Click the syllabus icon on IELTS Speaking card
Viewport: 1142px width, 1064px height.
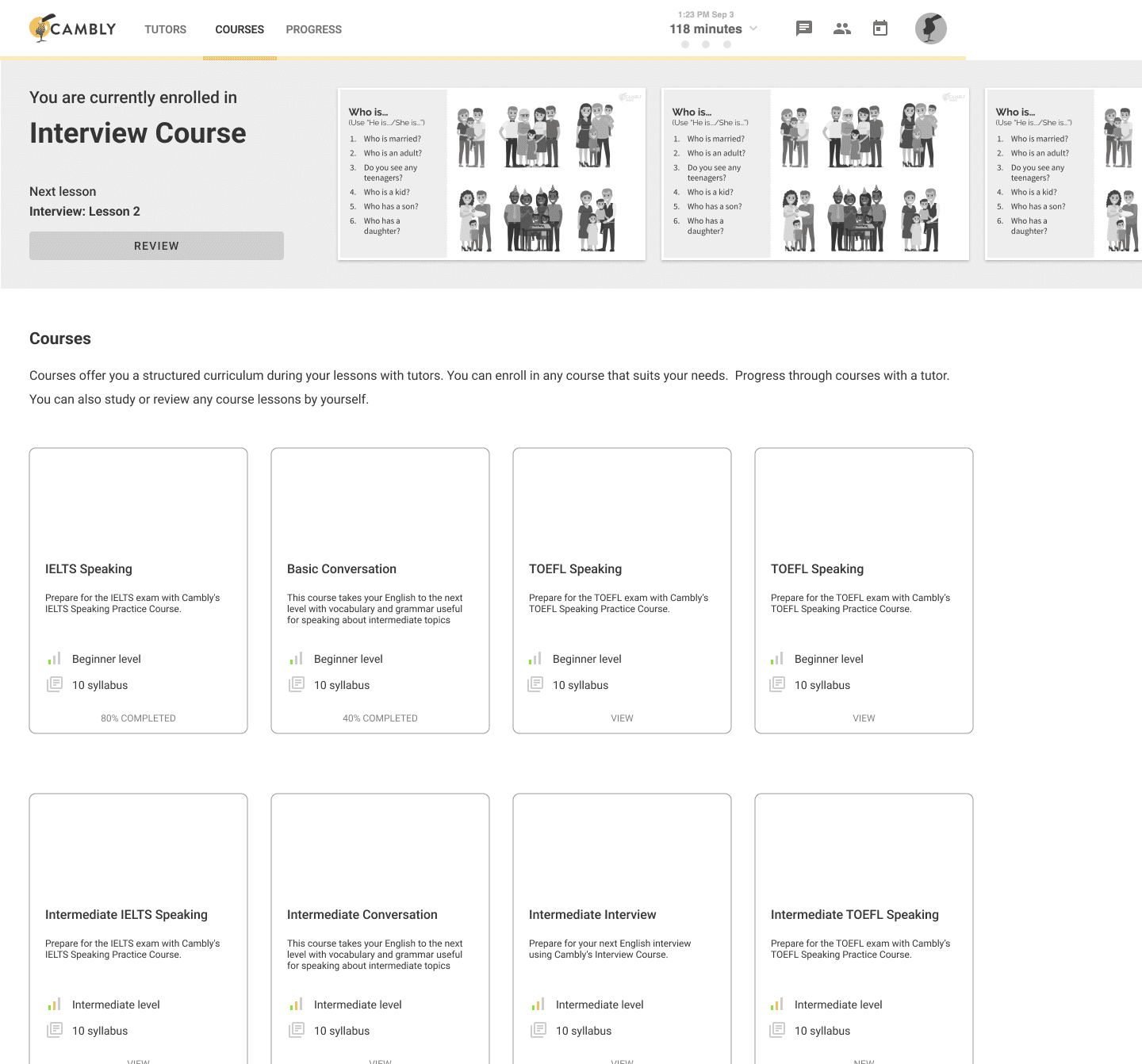55,684
